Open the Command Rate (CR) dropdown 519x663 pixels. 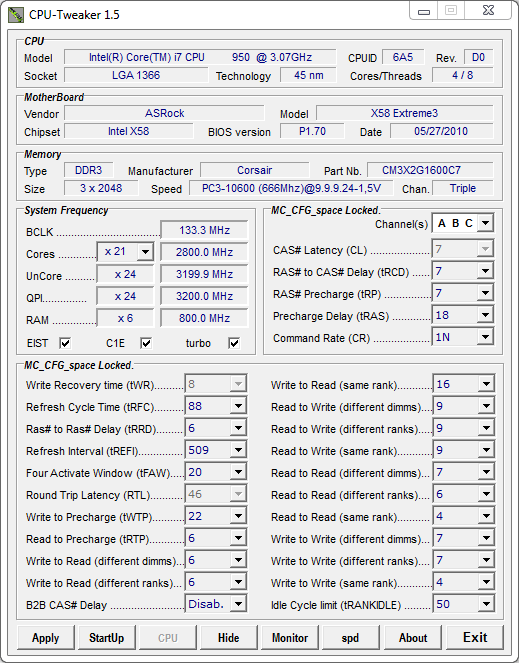486,337
